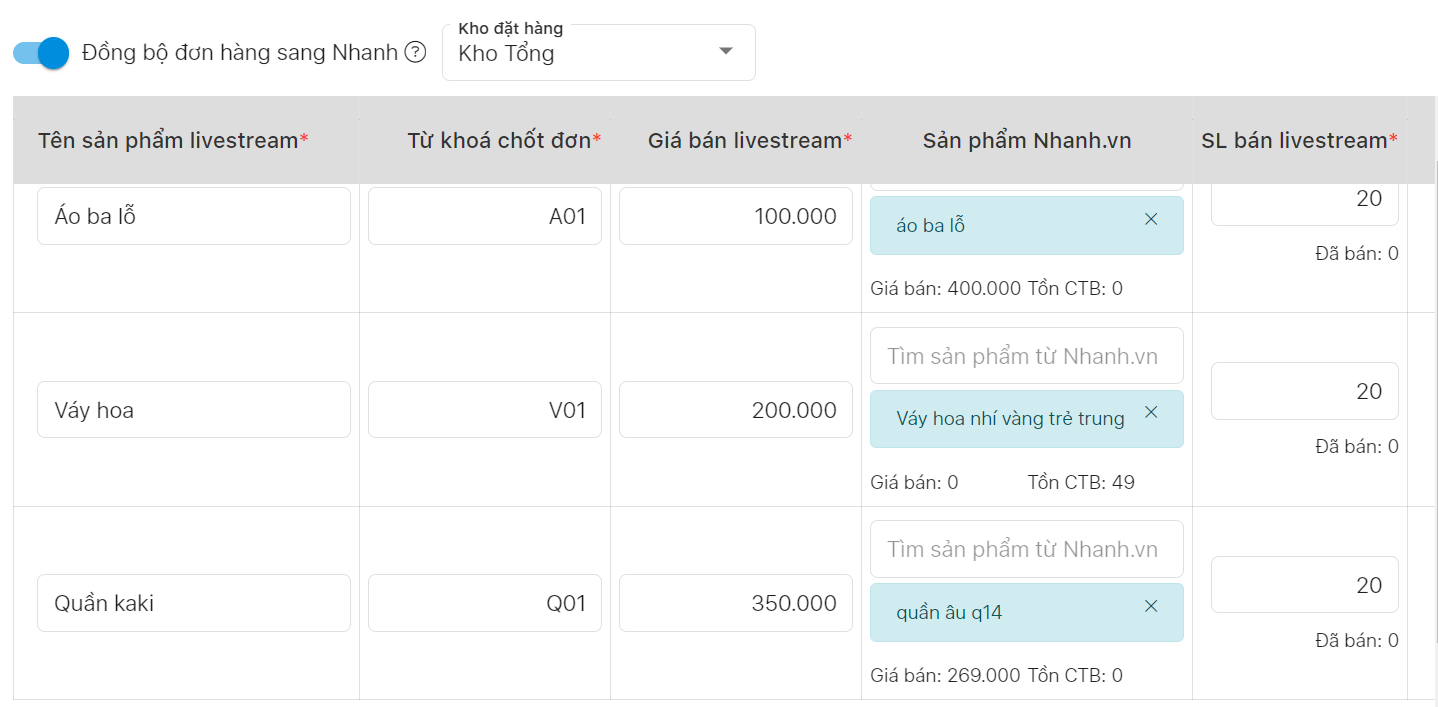
Task: Click the Quần kaki product name field
Action: click(194, 603)
